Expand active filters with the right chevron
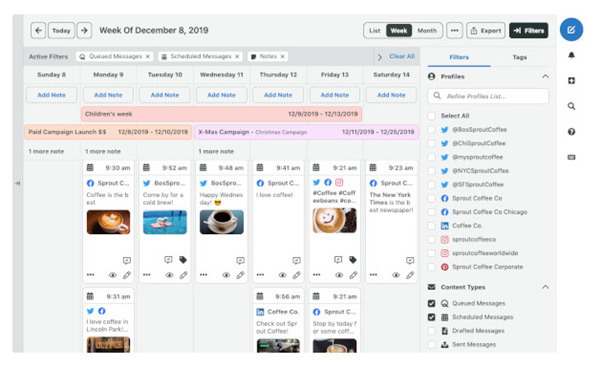This screenshot has width=602, height=368. tap(379, 57)
